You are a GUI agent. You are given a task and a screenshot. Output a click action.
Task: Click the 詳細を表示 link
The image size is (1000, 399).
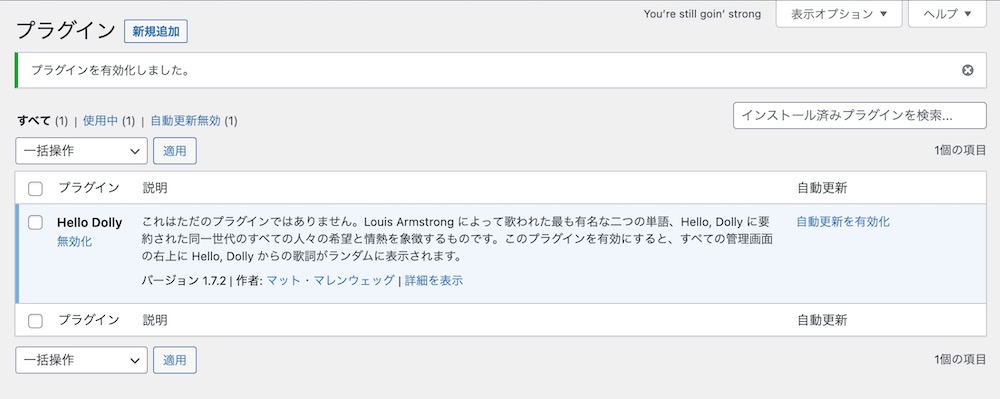434,280
